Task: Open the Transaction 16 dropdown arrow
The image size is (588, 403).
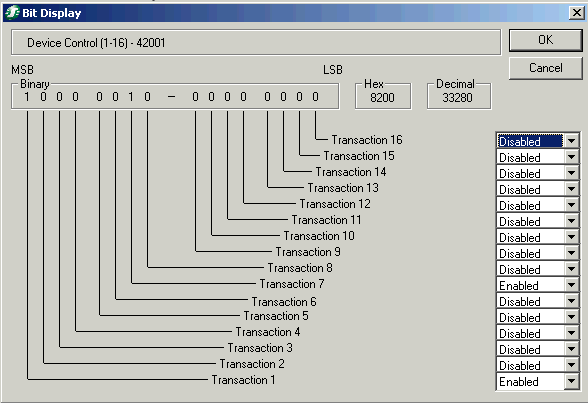Action: [x=572, y=141]
